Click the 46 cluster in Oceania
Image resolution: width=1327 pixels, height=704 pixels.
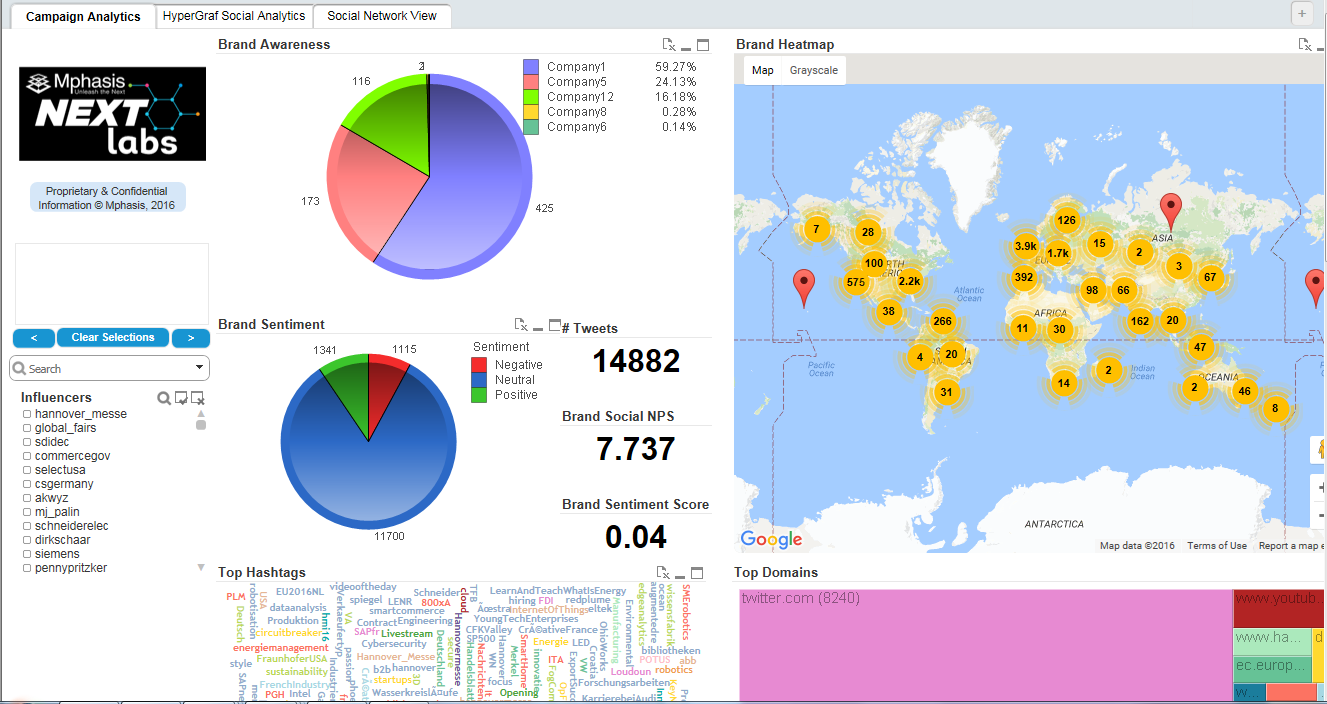pyautogui.click(x=1244, y=391)
